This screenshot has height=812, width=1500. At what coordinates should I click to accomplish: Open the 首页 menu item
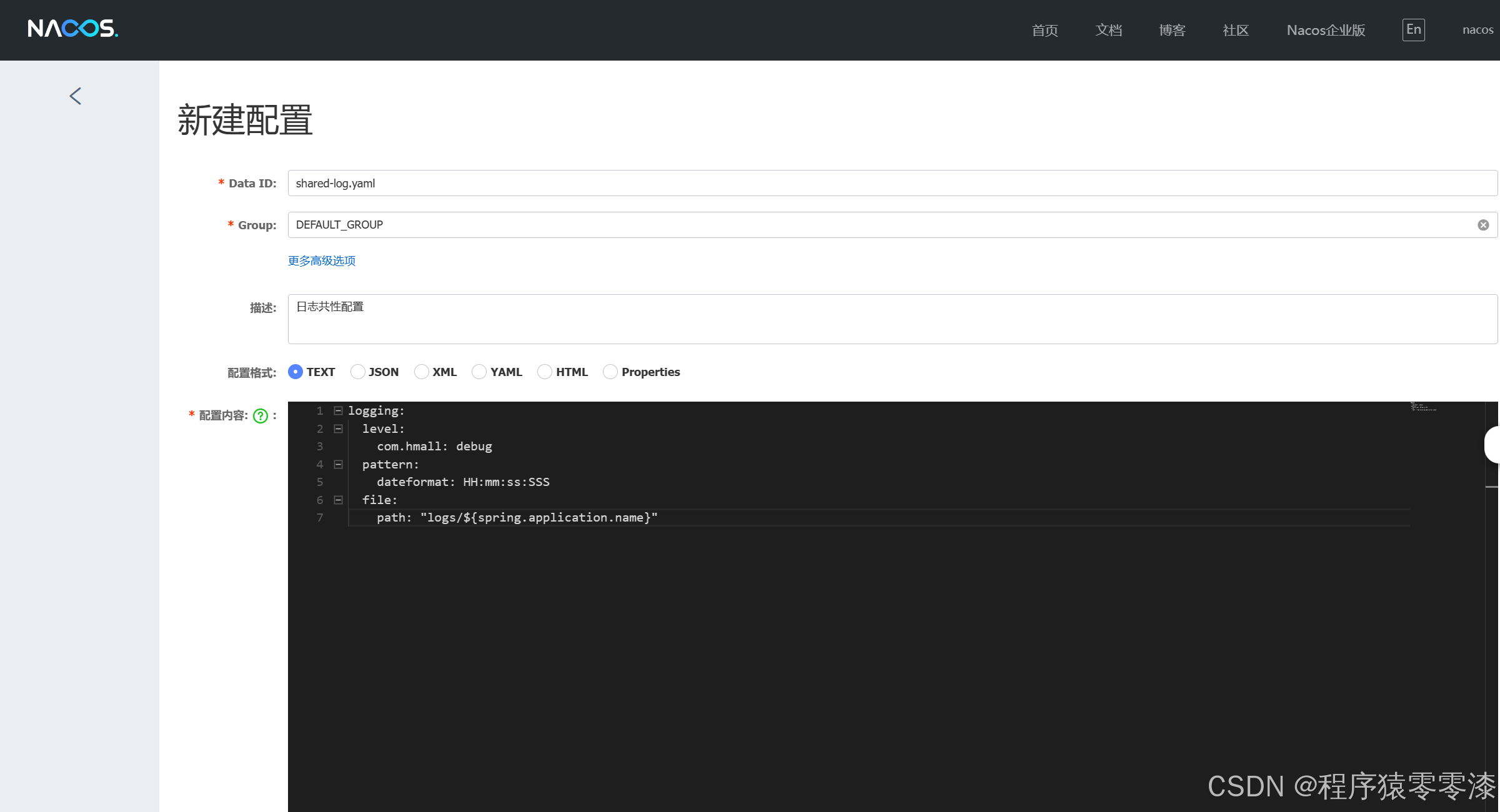(1045, 30)
